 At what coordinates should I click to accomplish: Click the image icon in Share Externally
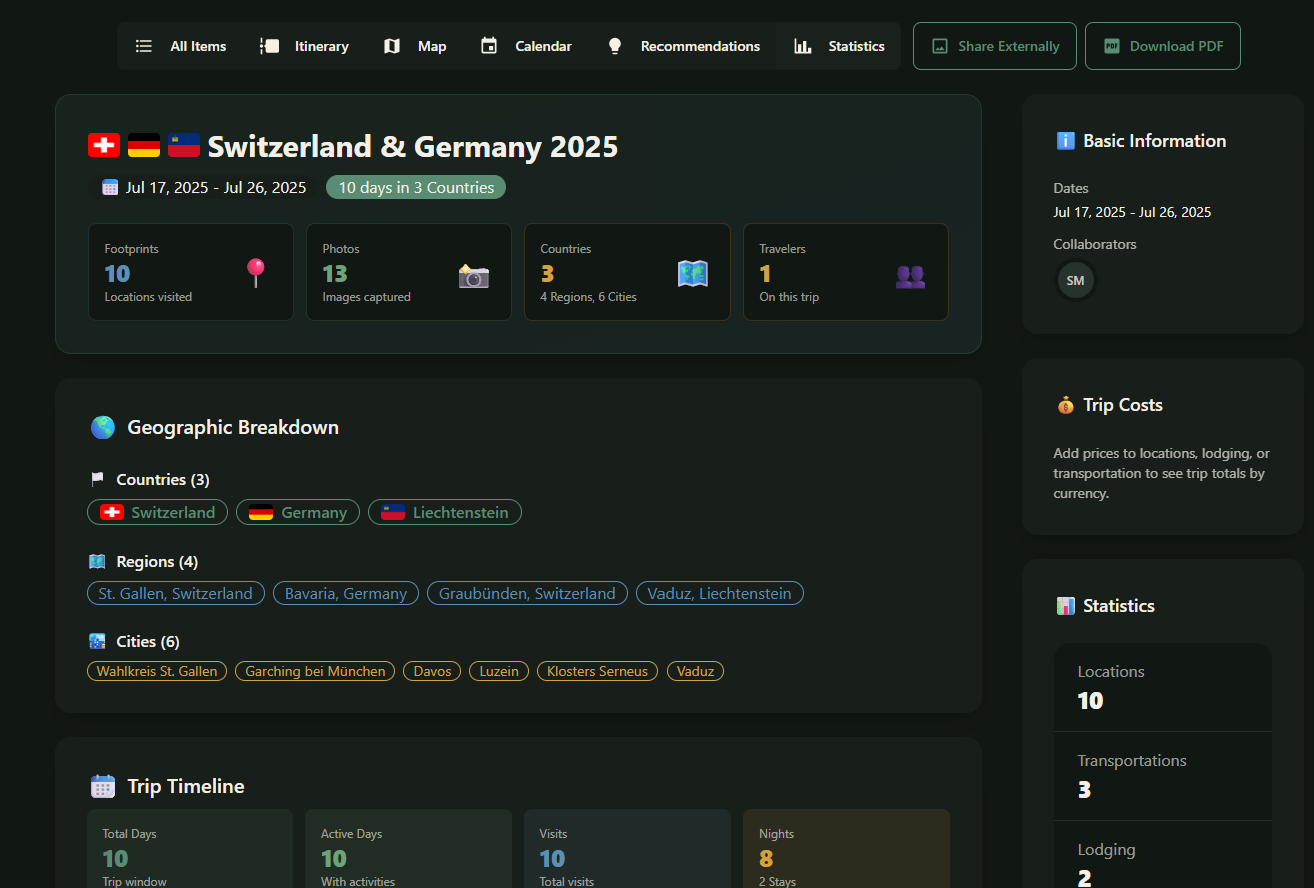(940, 46)
